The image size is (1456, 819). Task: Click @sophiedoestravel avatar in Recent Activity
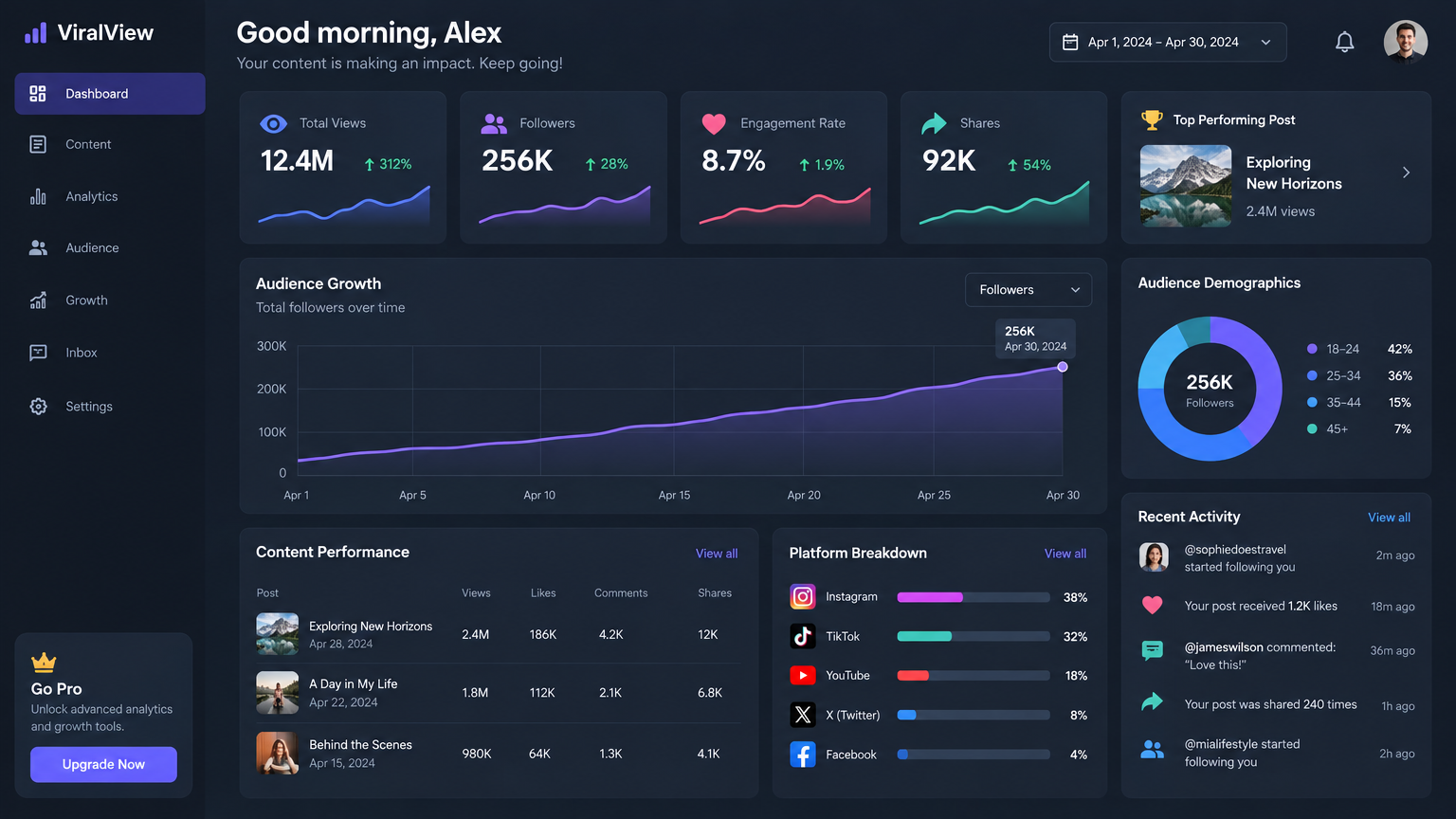(1154, 557)
